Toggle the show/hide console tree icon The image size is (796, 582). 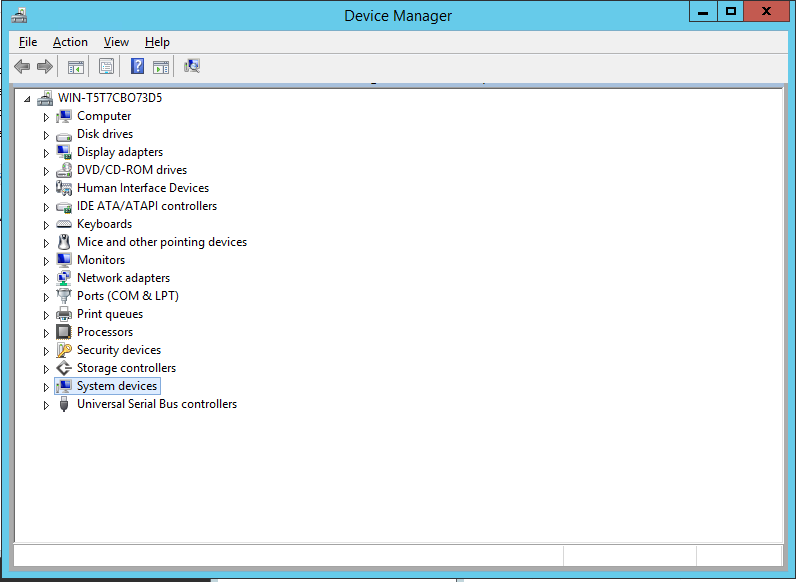pyautogui.click(x=76, y=67)
